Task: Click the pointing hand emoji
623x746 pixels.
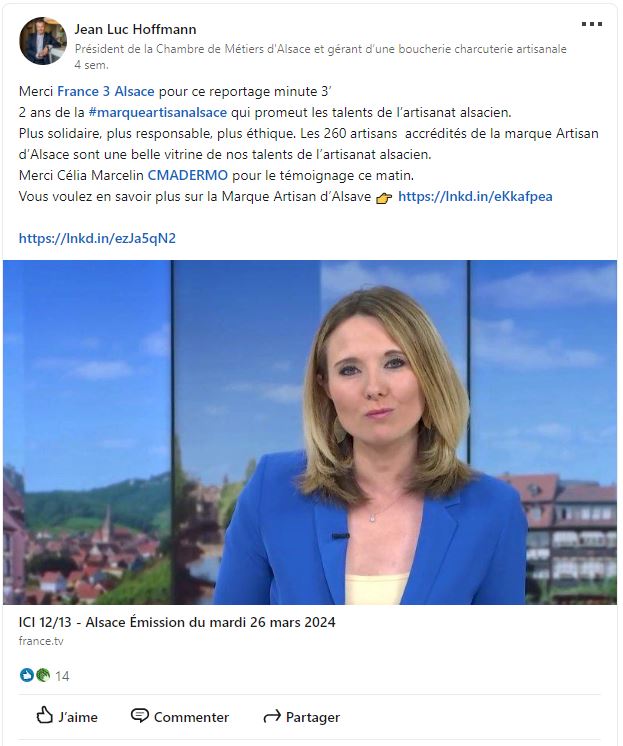Action: 384,198
